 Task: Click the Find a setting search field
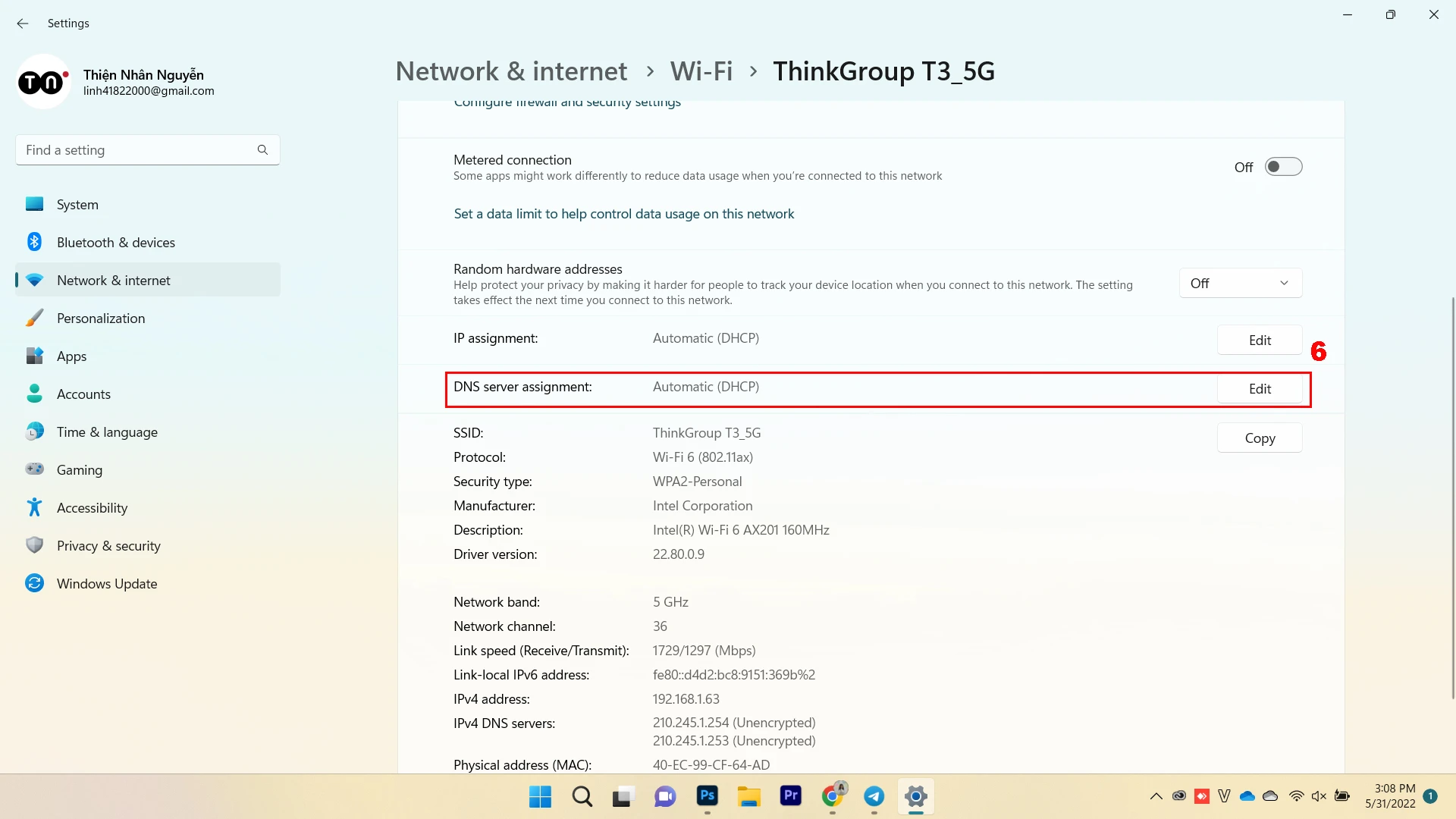(148, 150)
